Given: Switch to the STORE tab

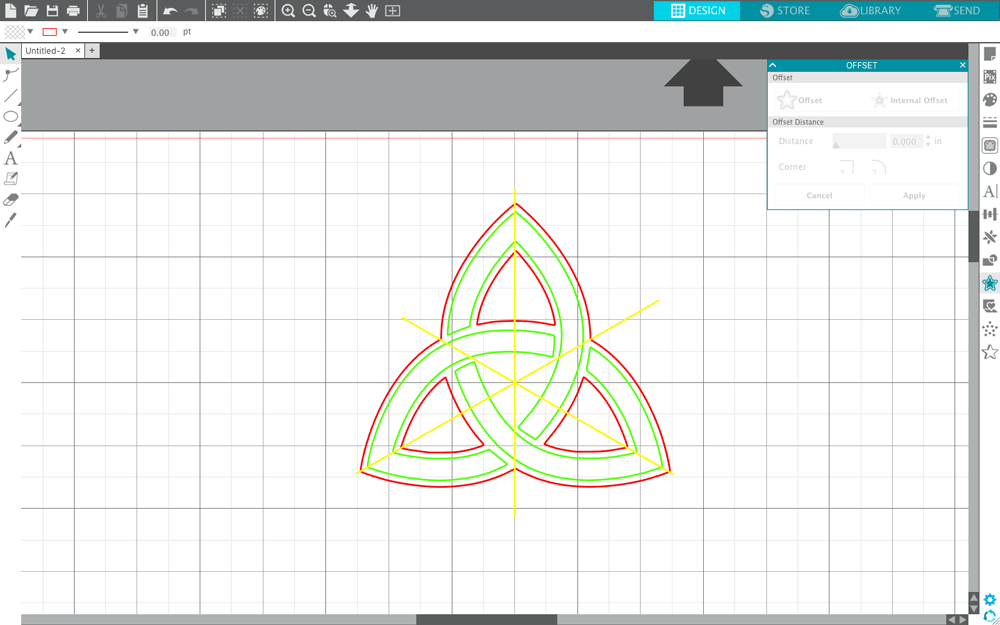Looking at the screenshot, I should pyautogui.click(x=784, y=10).
